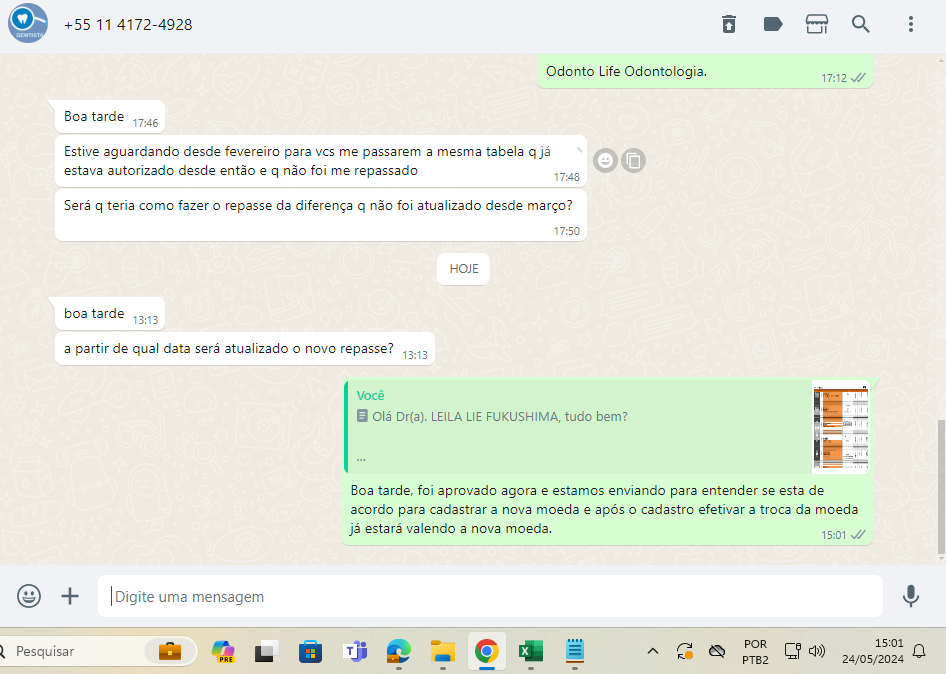Click the copy icon beside 17:48 message
This screenshot has height=674, width=946.
tap(633, 161)
